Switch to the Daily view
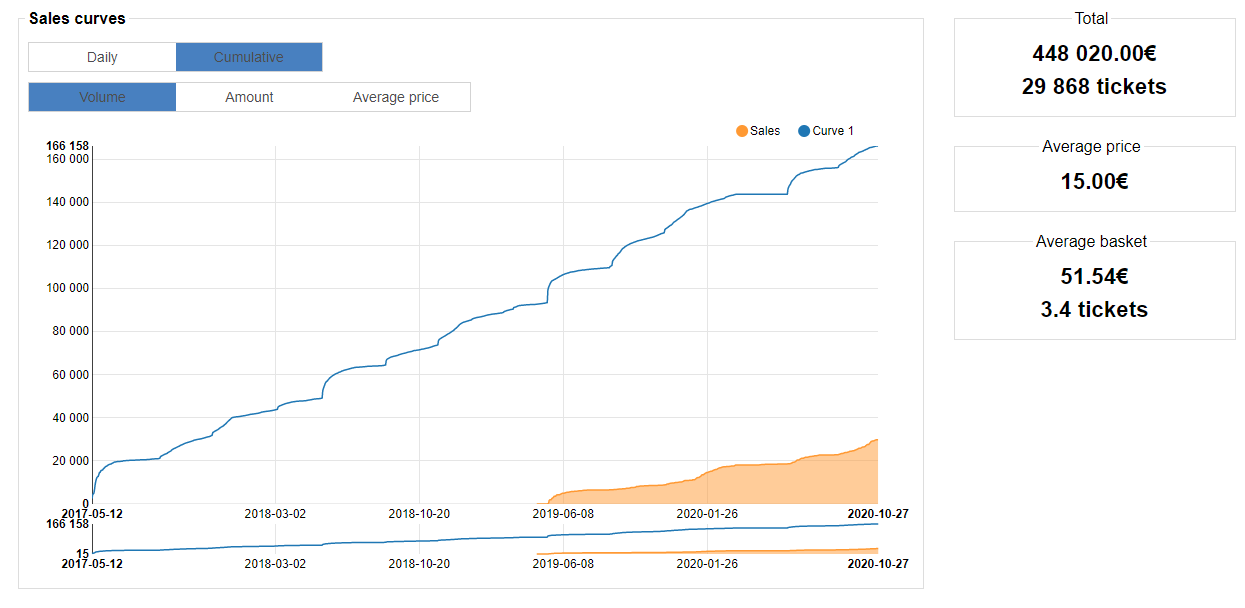 [x=102, y=57]
